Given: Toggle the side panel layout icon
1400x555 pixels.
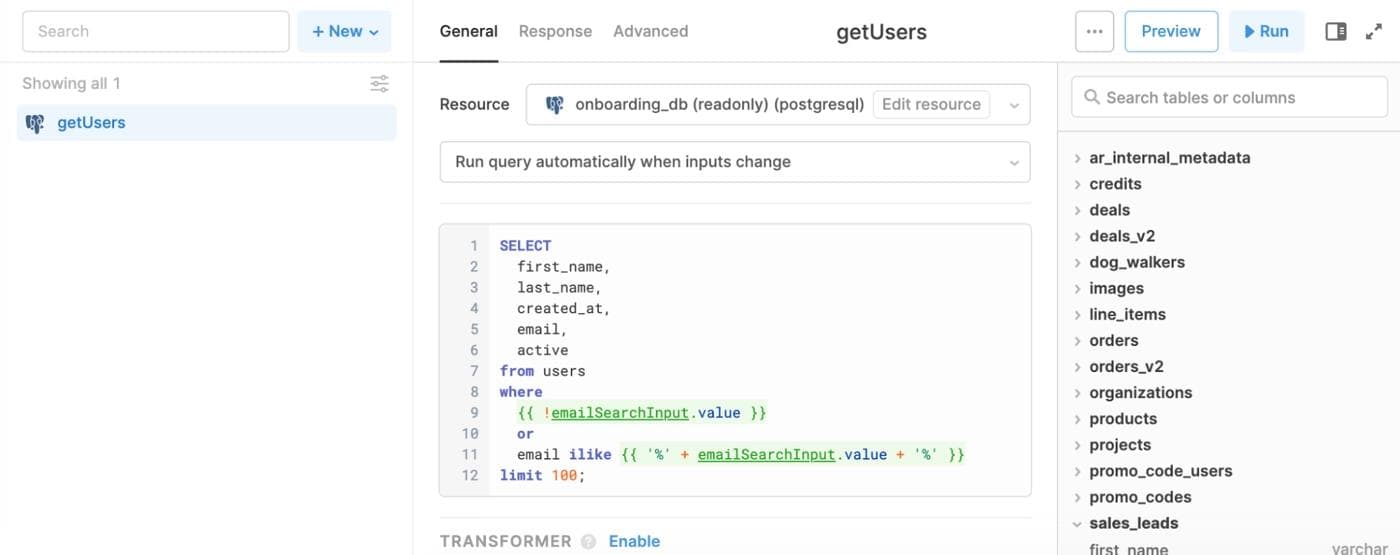Looking at the screenshot, I should [x=1335, y=31].
